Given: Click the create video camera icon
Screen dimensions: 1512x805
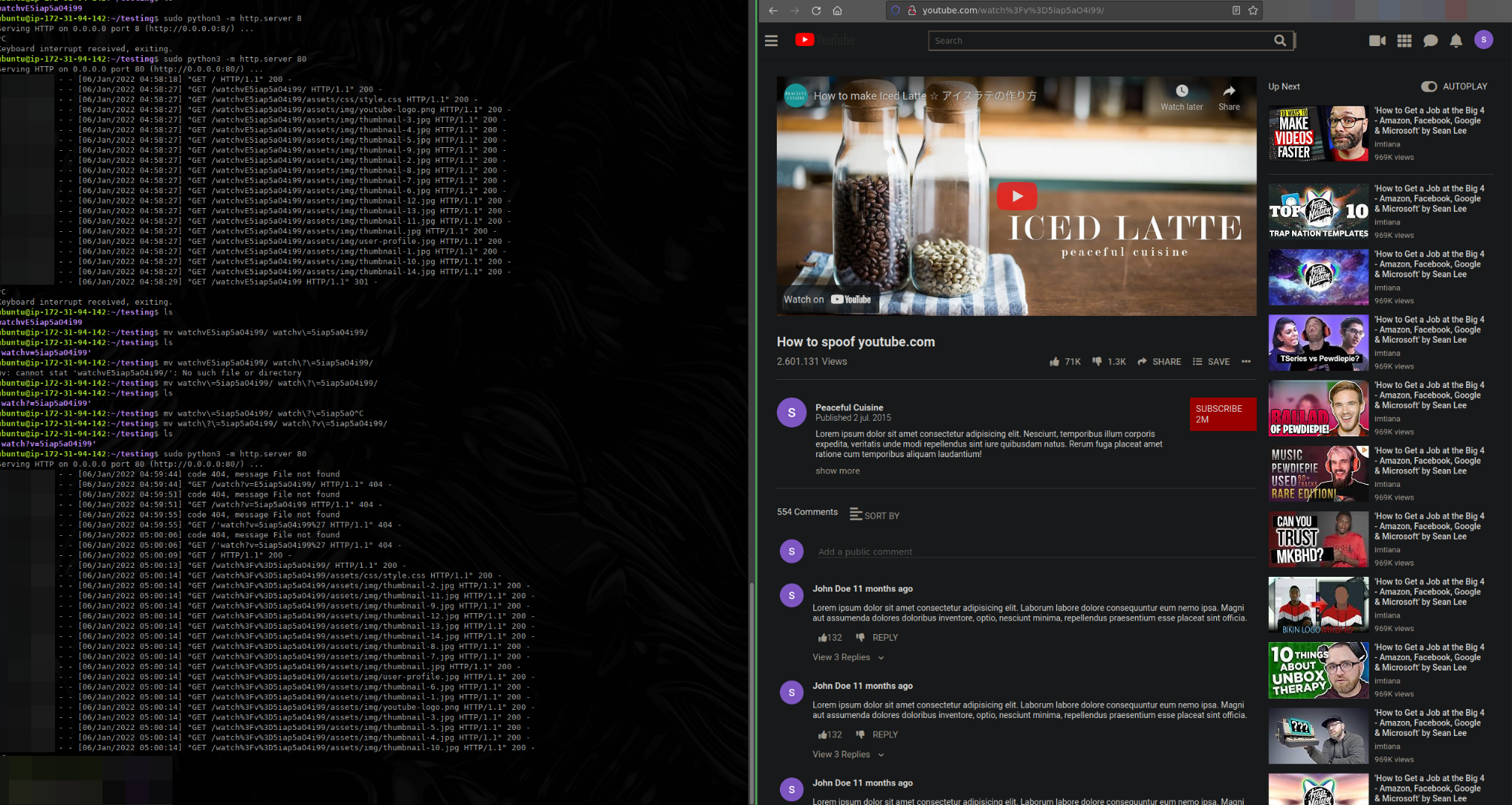Looking at the screenshot, I should coord(1377,41).
